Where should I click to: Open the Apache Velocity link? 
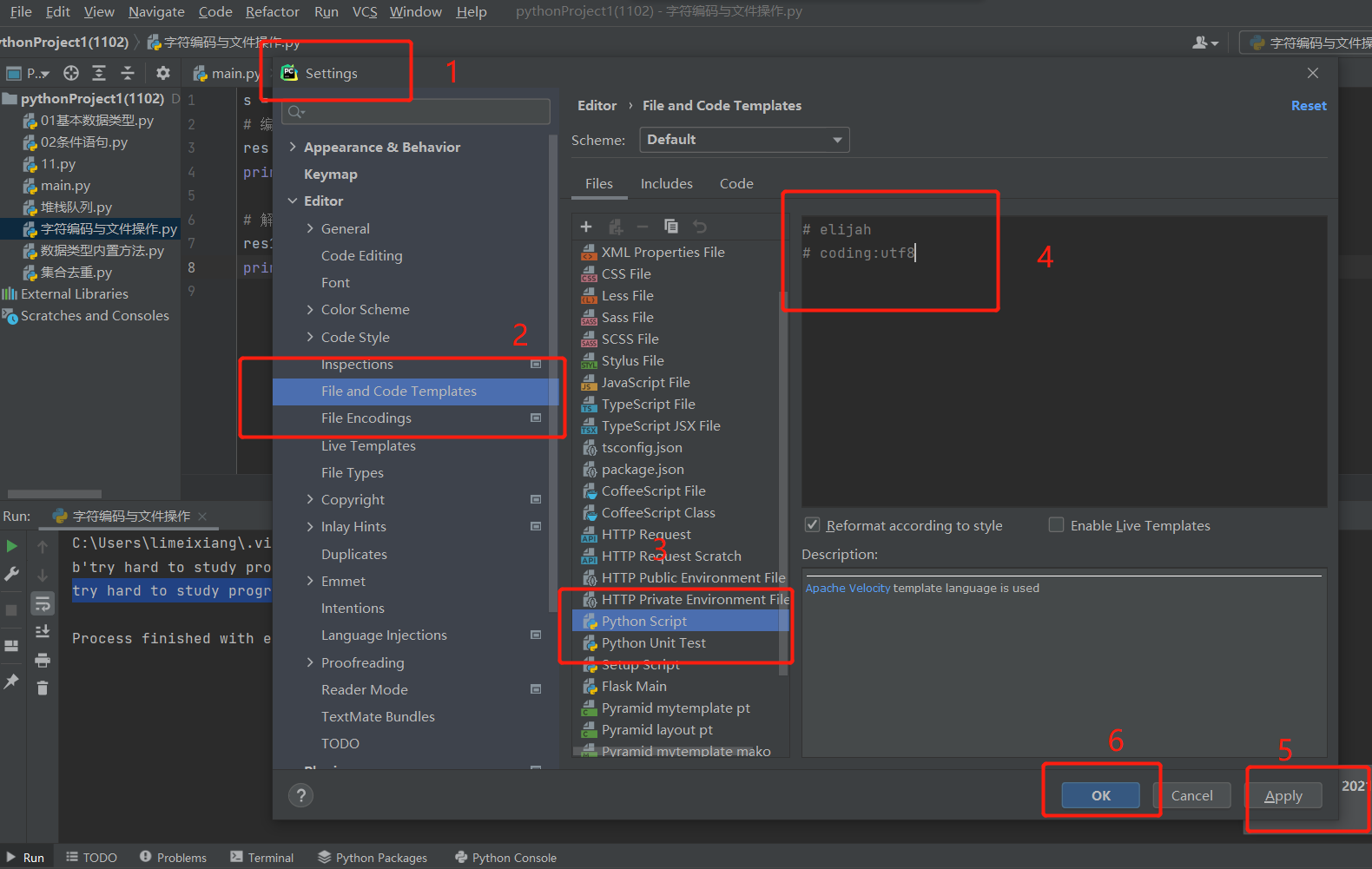coord(848,588)
